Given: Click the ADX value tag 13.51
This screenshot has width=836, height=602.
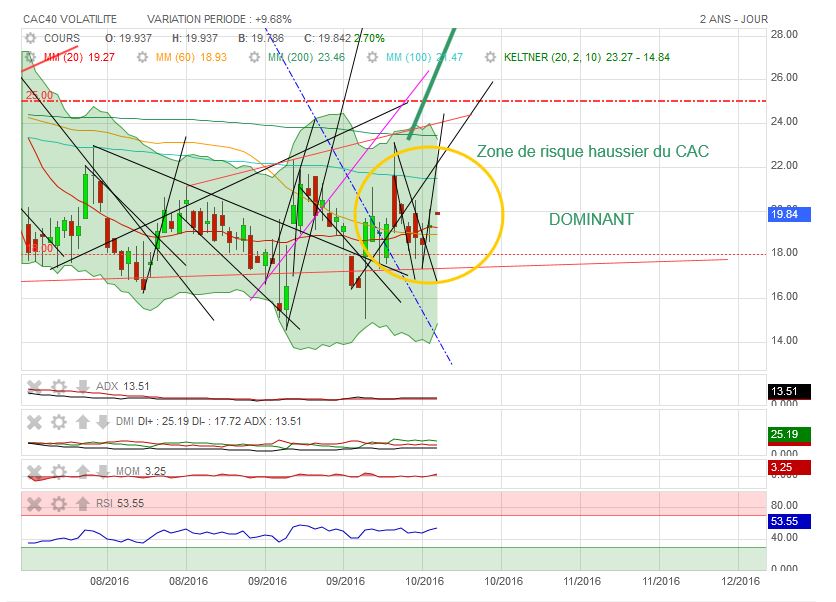Looking at the screenshot, I should pyautogui.click(x=789, y=391).
